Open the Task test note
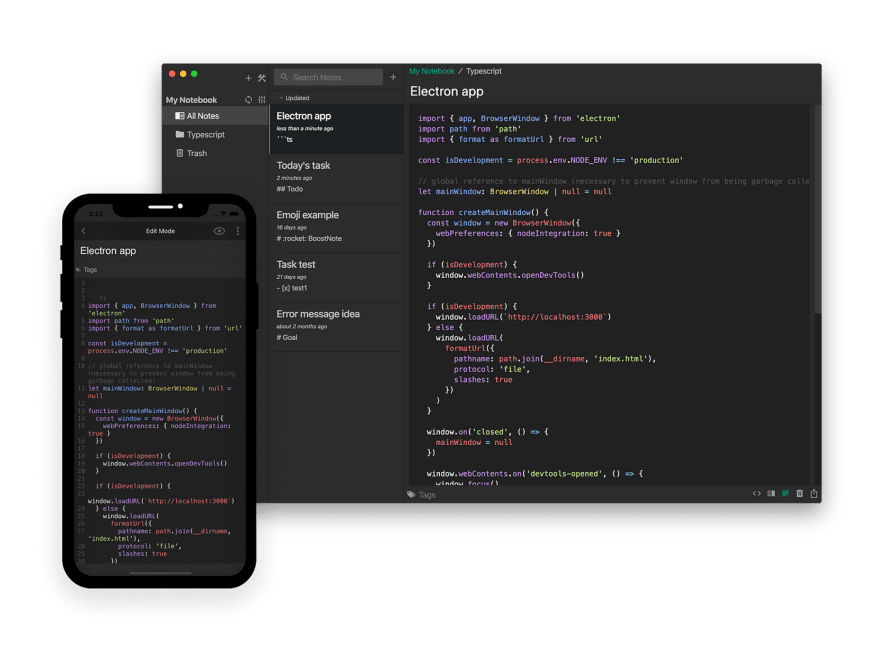This screenshot has width=880, height=660. click(x=336, y=277)
